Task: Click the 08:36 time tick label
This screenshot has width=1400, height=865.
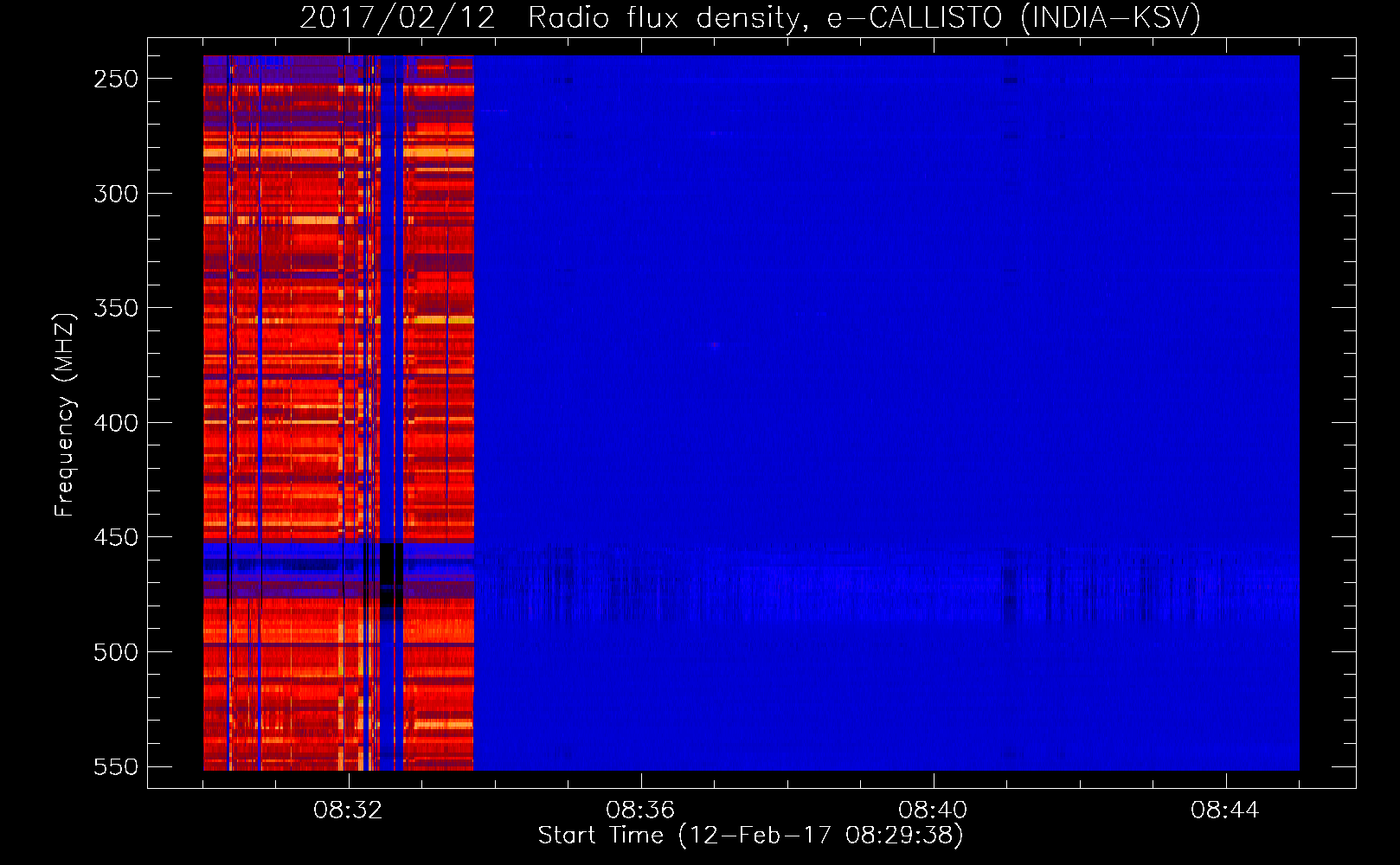Action: (x=640, y=811)
